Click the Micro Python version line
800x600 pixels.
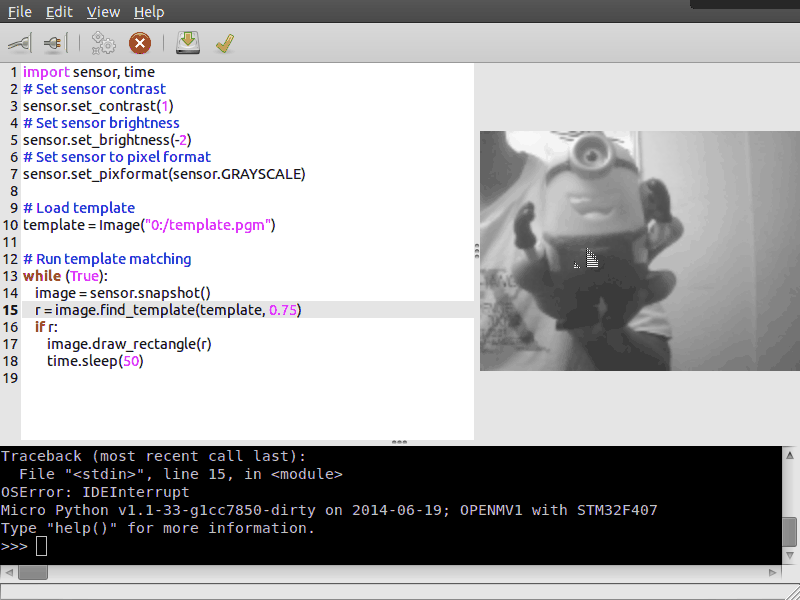tap(329, 510)
